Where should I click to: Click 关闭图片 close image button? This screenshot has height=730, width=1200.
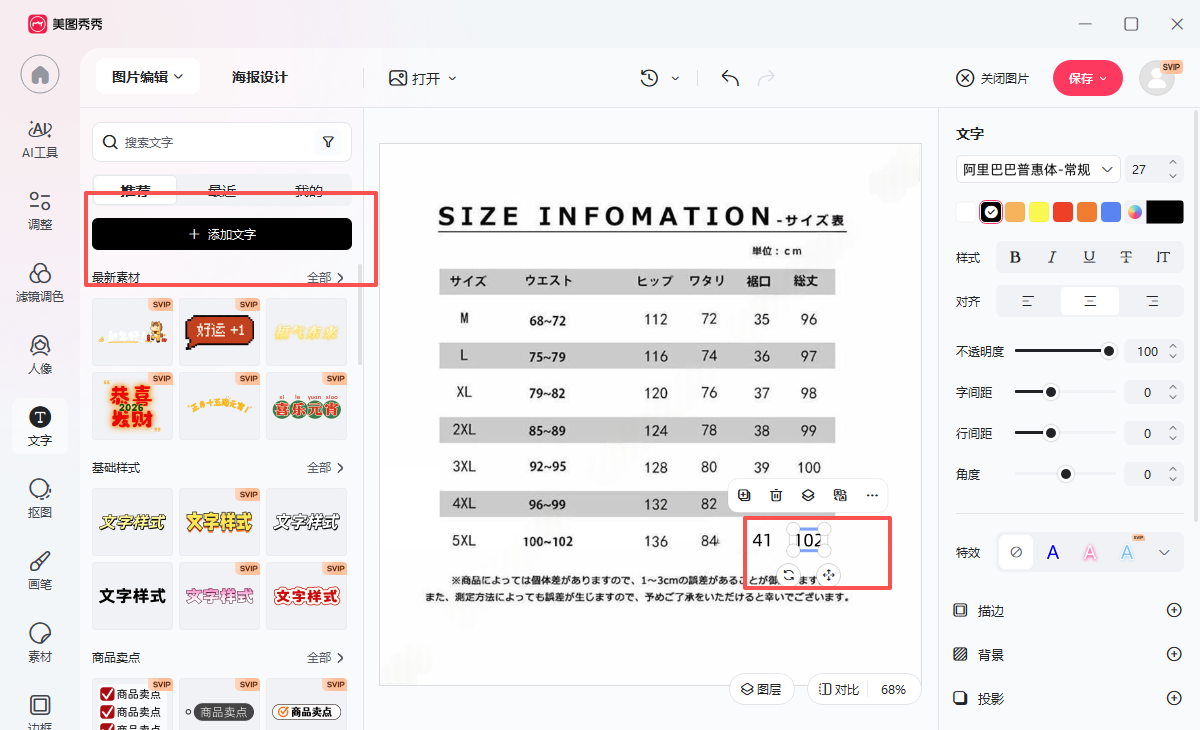point(992,78)
